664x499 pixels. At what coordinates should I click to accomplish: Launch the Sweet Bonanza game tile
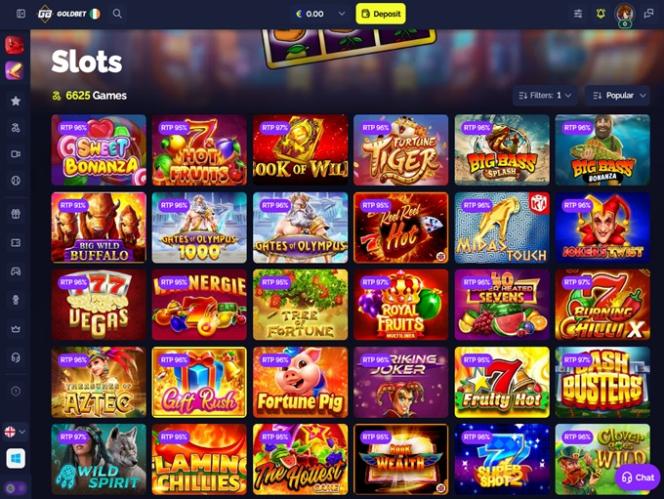click(x=99, y=150)
